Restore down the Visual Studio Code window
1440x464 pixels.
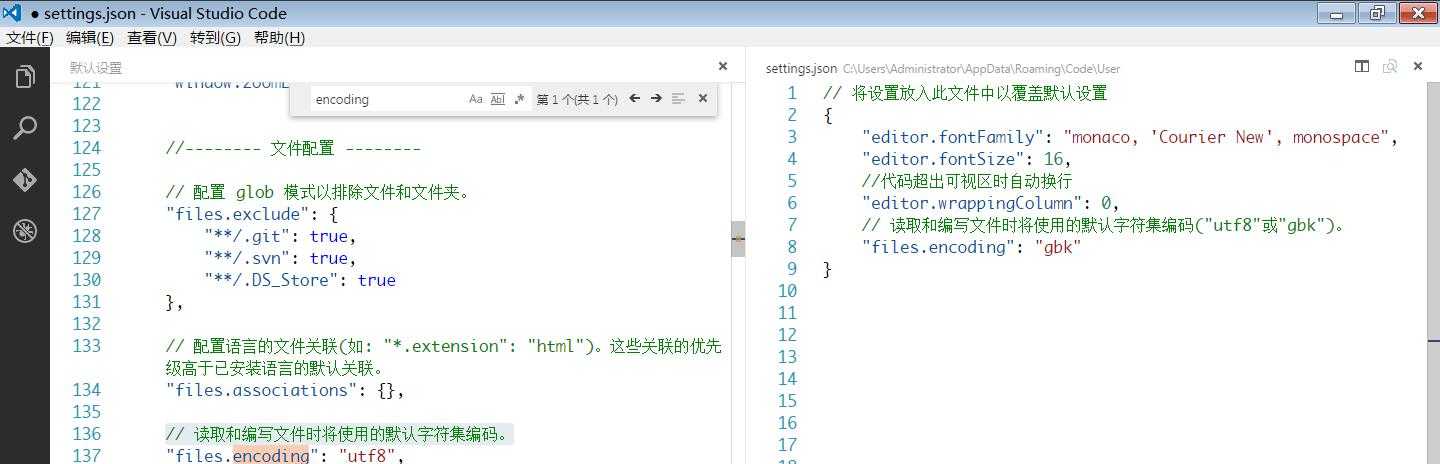pos(1377,13)
